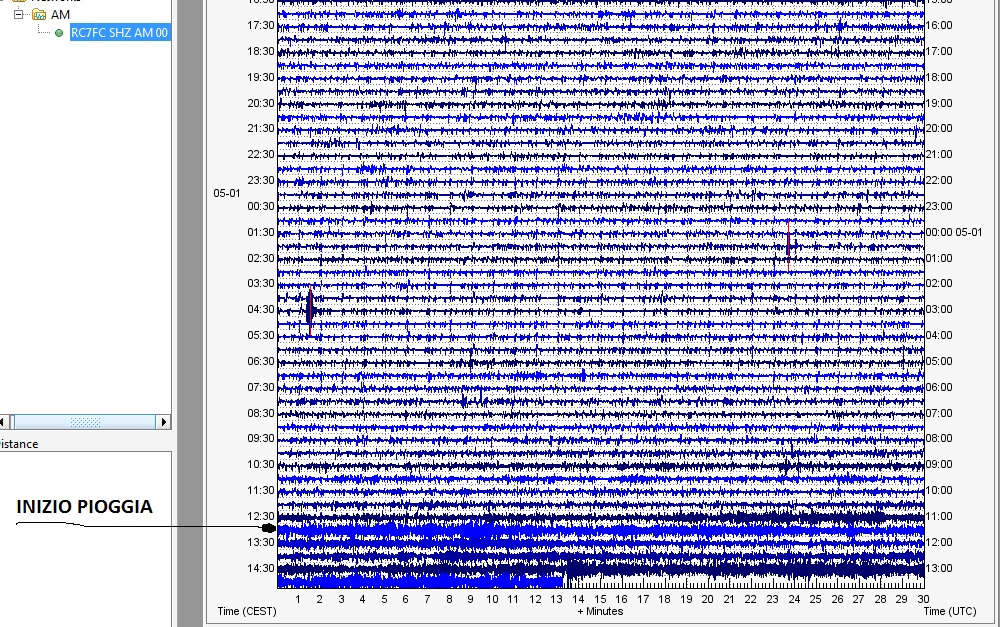Click the red event marker near 04:30 row

tap(310, 311)
